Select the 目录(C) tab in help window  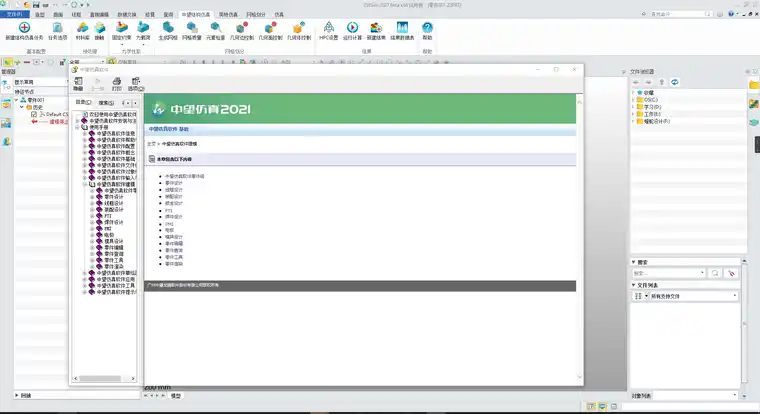point(83,102)
